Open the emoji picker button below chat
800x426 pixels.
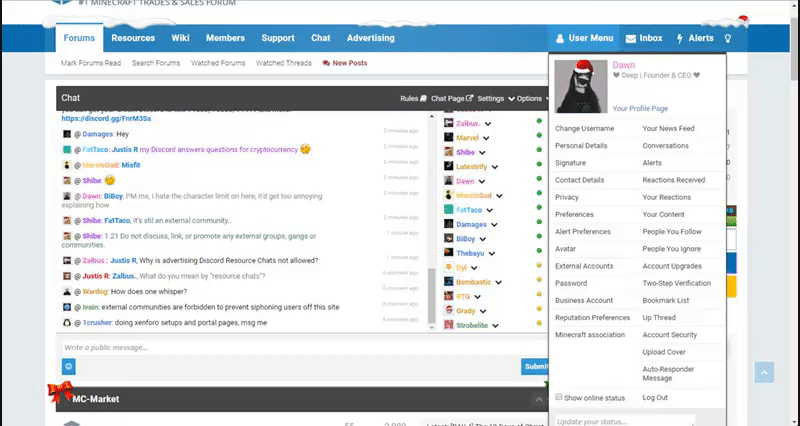click(69, 366)
